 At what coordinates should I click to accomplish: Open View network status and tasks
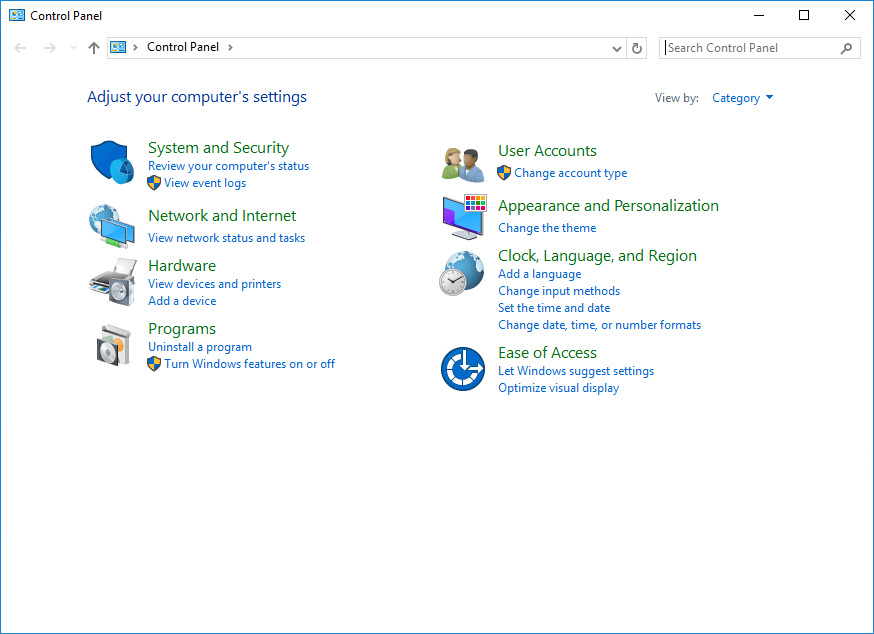pos(226,238)
